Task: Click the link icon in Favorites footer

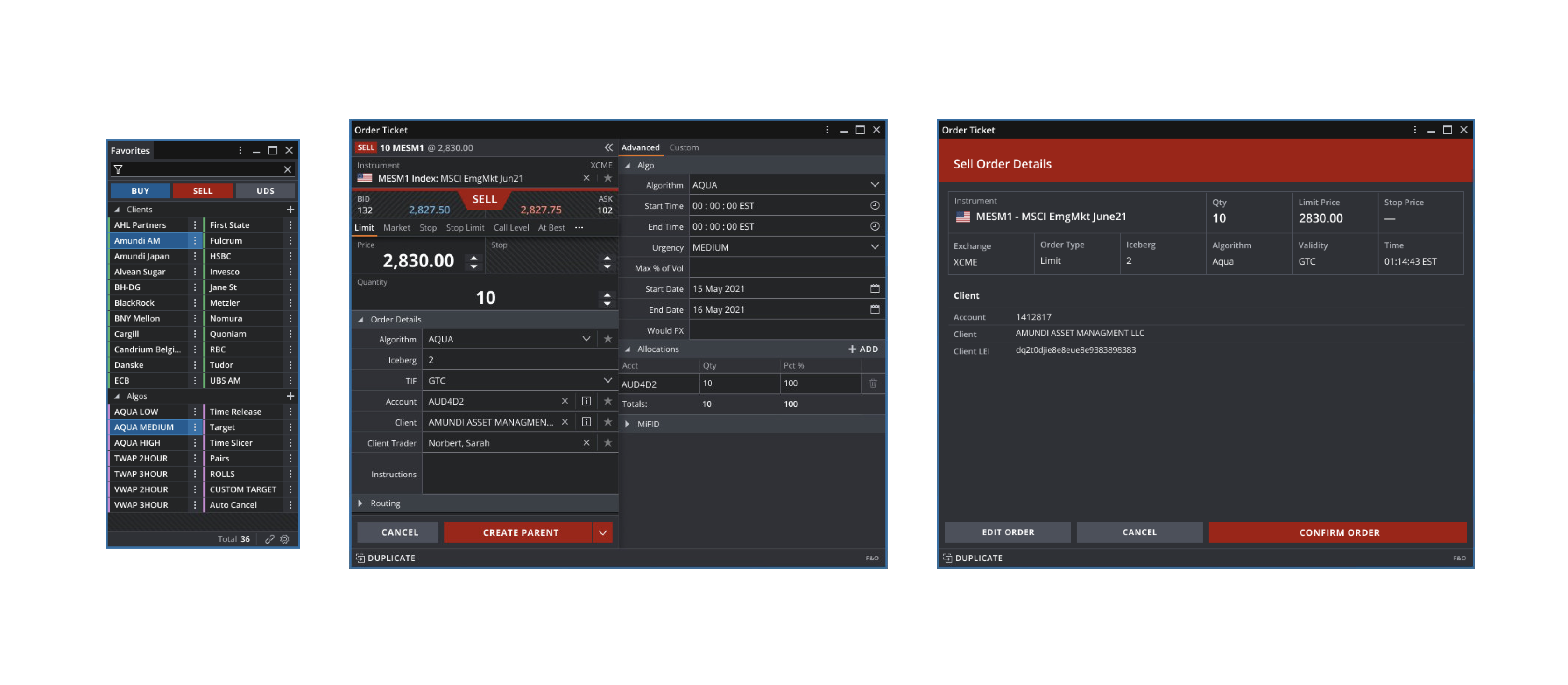Action: click(269, 539)
